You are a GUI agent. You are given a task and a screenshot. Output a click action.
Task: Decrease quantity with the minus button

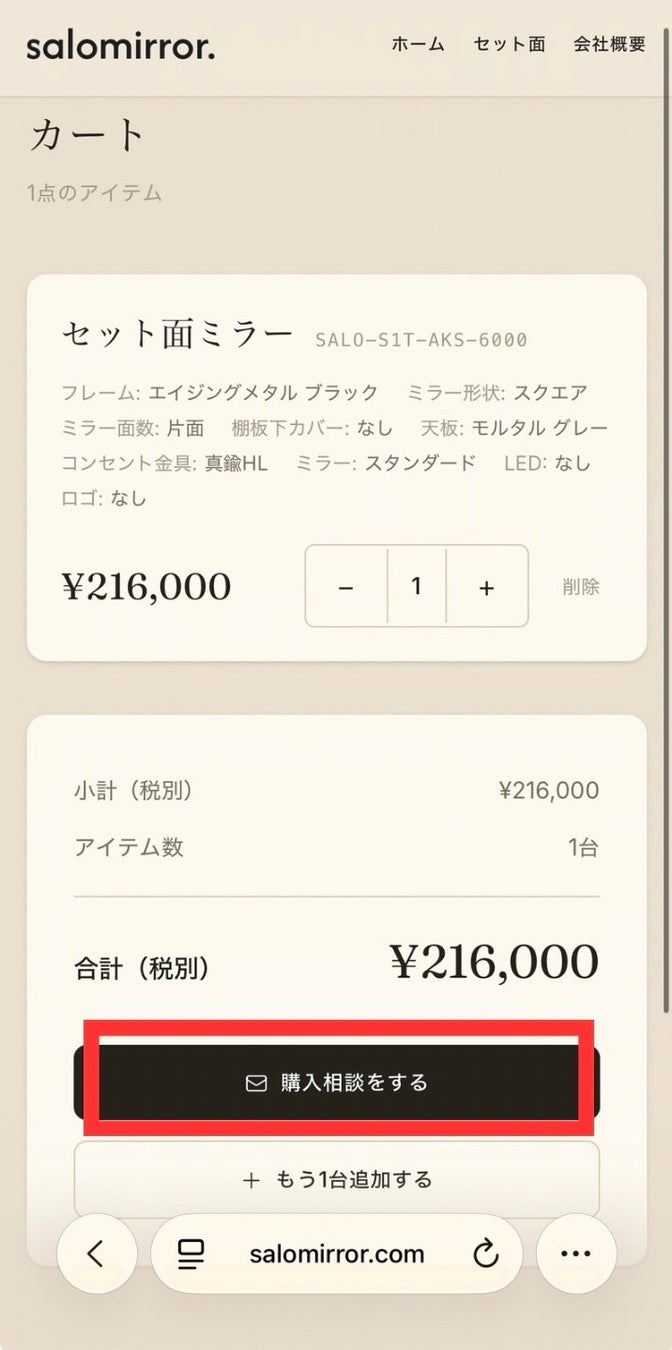coord(346,587)
